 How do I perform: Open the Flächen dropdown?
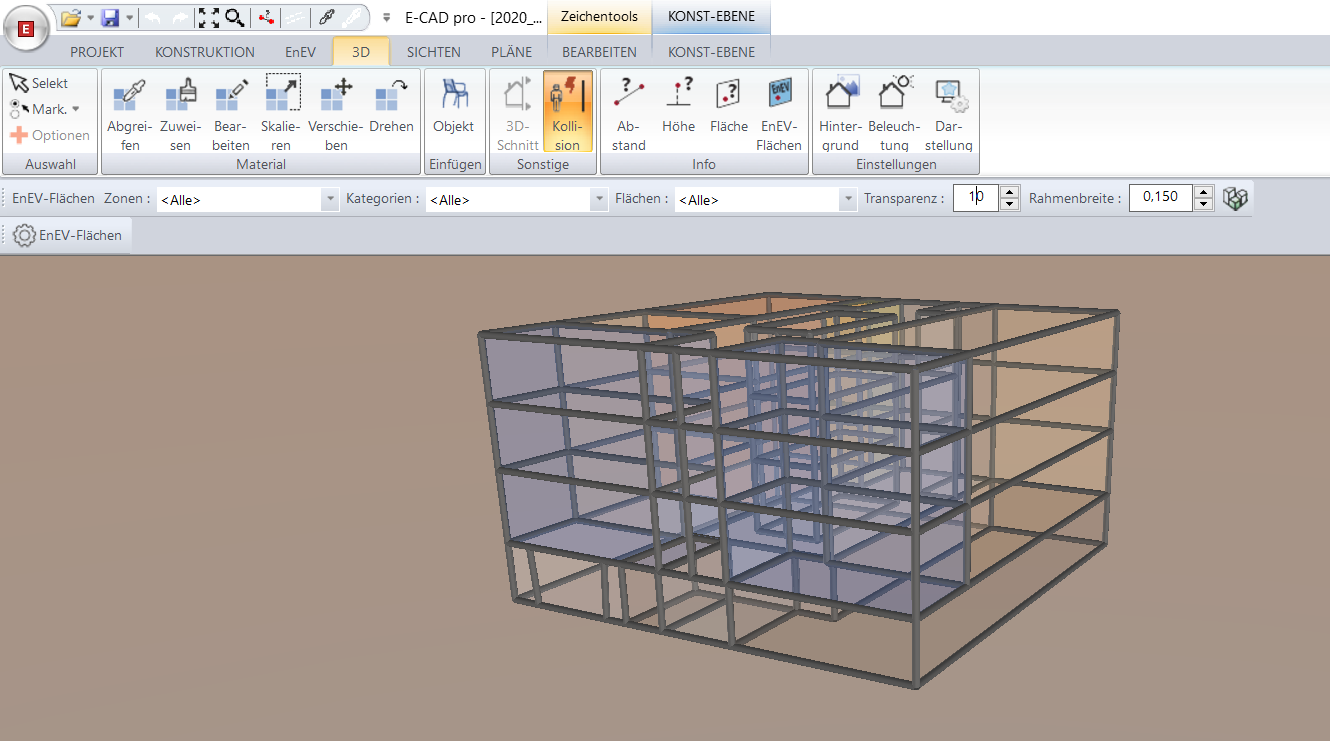846,198
